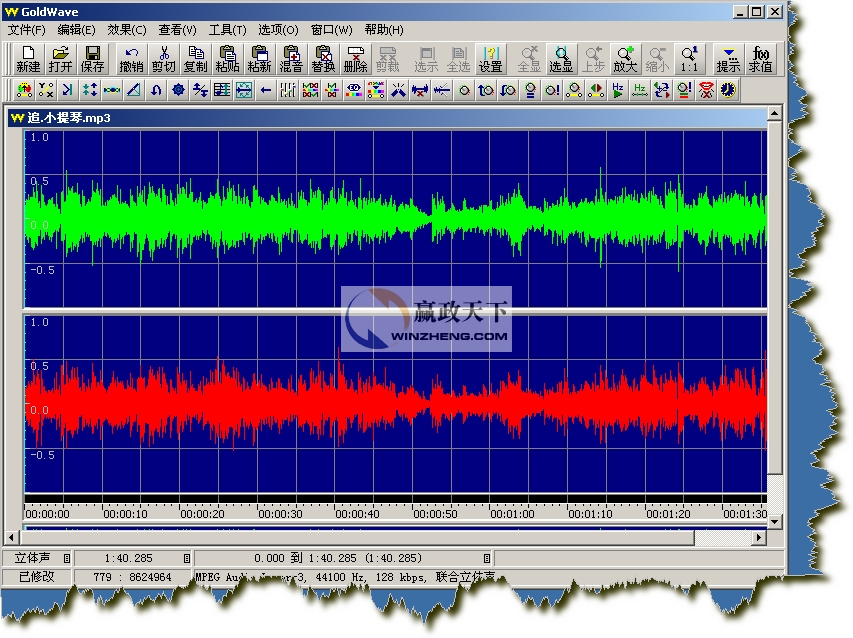853x638 pixels.
Task: Click the 打开 (Open) folder icon
Action: [x=60, y=59]
